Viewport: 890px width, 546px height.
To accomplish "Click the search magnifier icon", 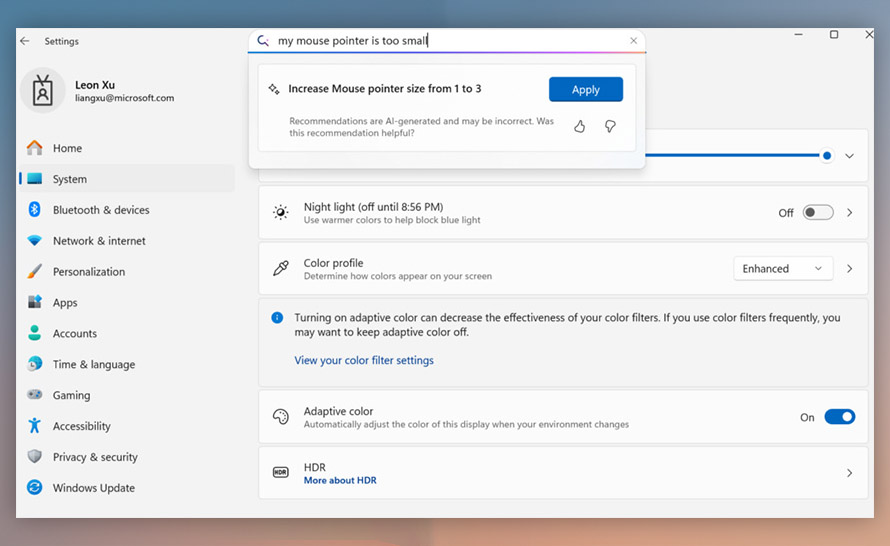I will (263, 40).
